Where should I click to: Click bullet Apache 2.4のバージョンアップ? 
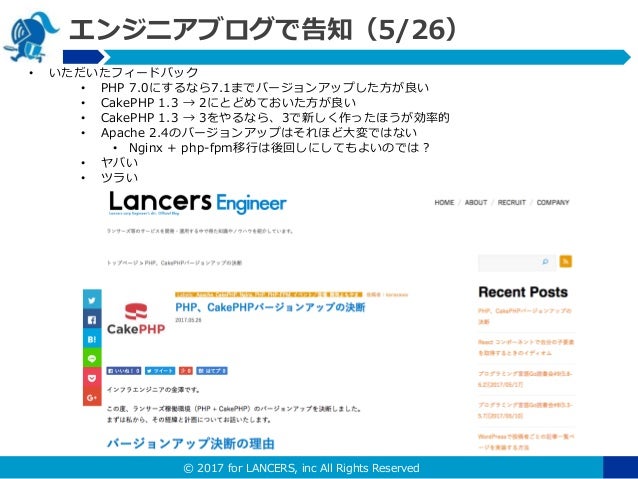259,133
